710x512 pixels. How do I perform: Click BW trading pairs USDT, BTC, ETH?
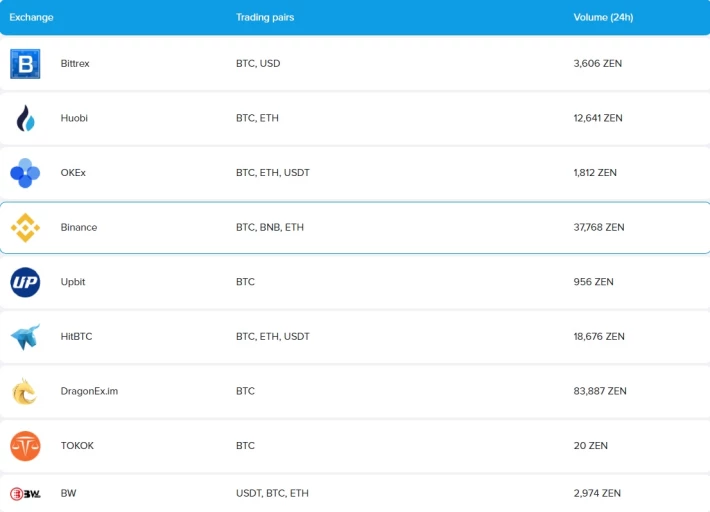tap(272, 493)
